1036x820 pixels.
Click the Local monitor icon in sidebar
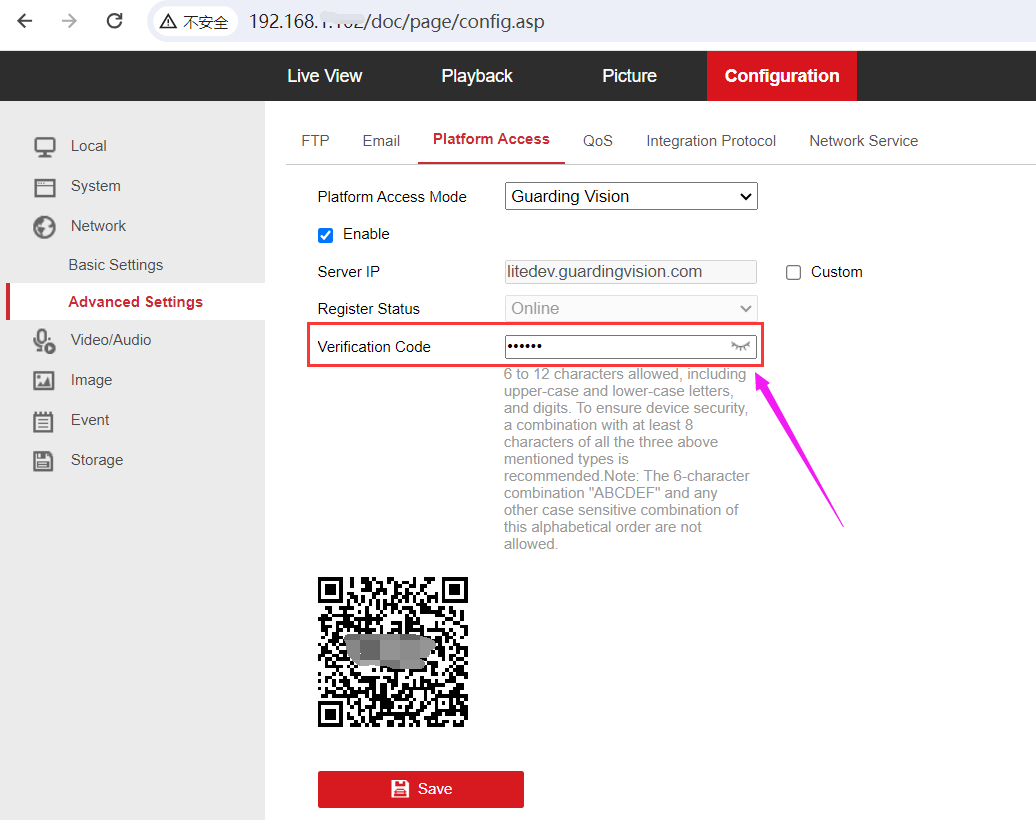click(x=44, y=147)
